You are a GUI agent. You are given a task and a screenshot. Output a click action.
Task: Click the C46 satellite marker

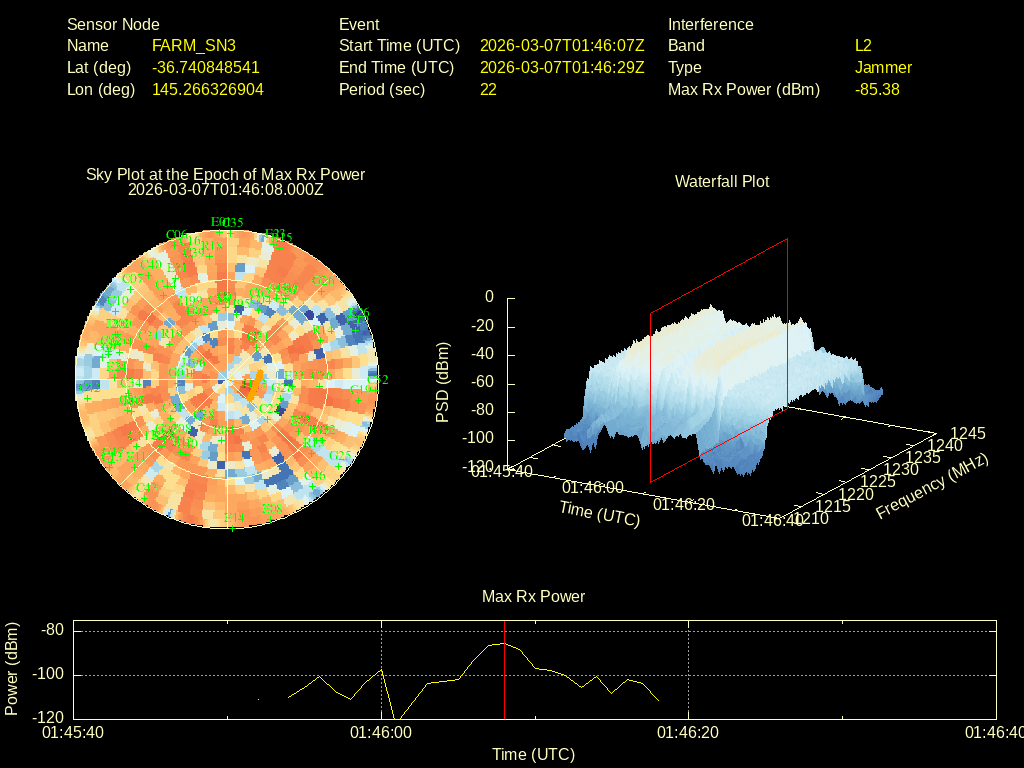314,476
